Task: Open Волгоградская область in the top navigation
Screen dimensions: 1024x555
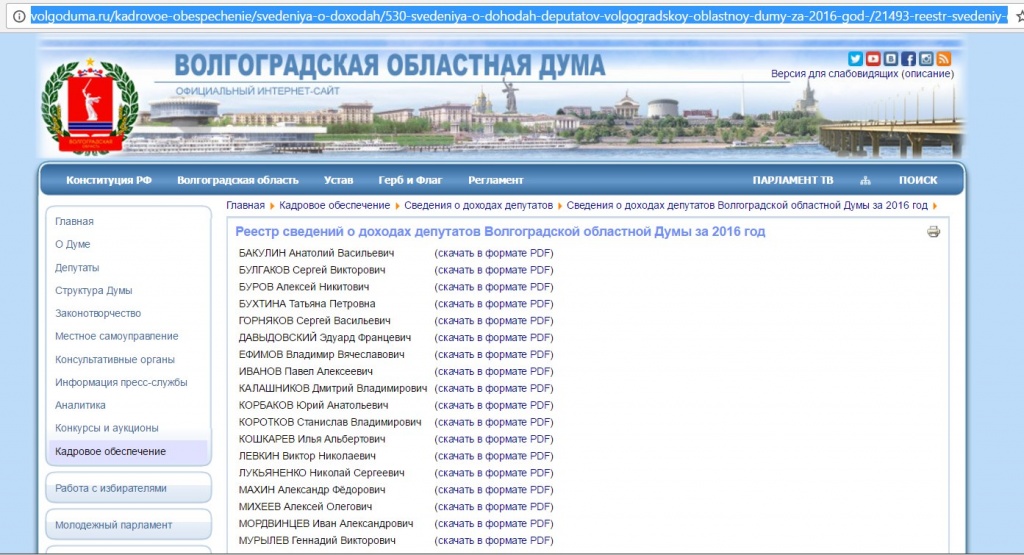Action: [x=238, y=180]
